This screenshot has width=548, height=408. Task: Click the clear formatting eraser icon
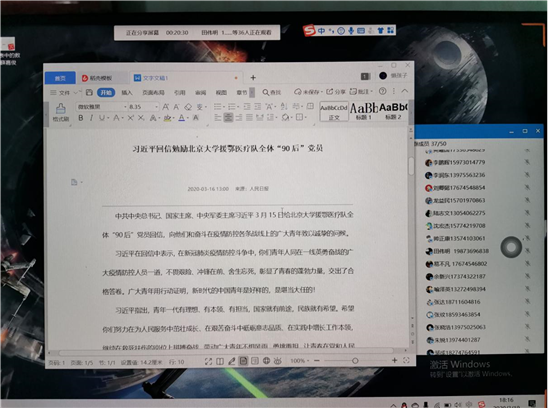(x=188, y=107)
